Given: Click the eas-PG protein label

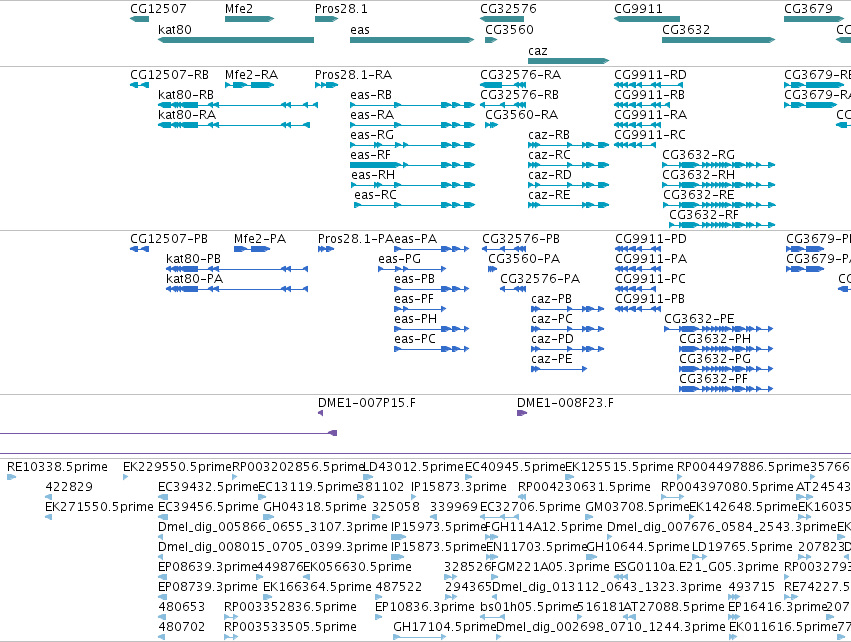Looking at the screenshot, I should tap(400, 259).
